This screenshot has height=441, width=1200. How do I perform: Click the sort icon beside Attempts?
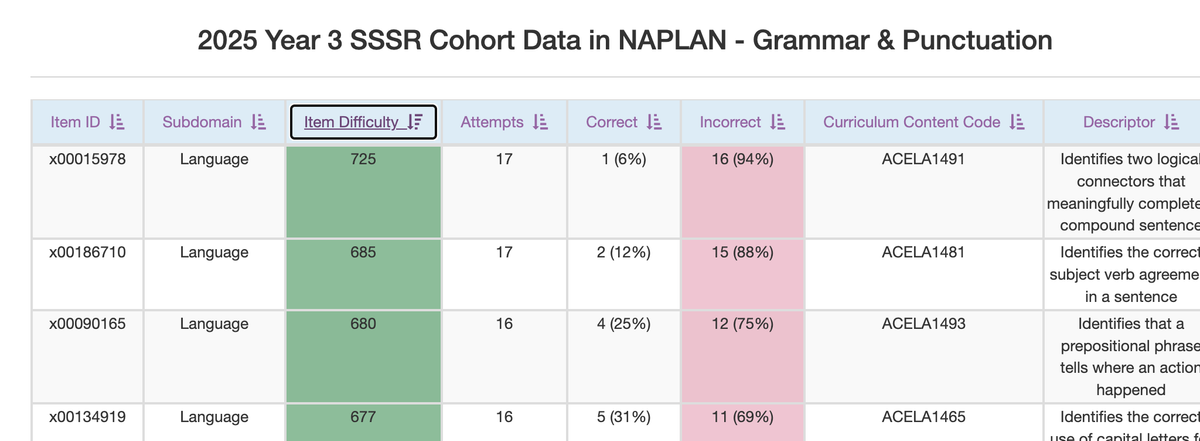(x=540, y=122)
